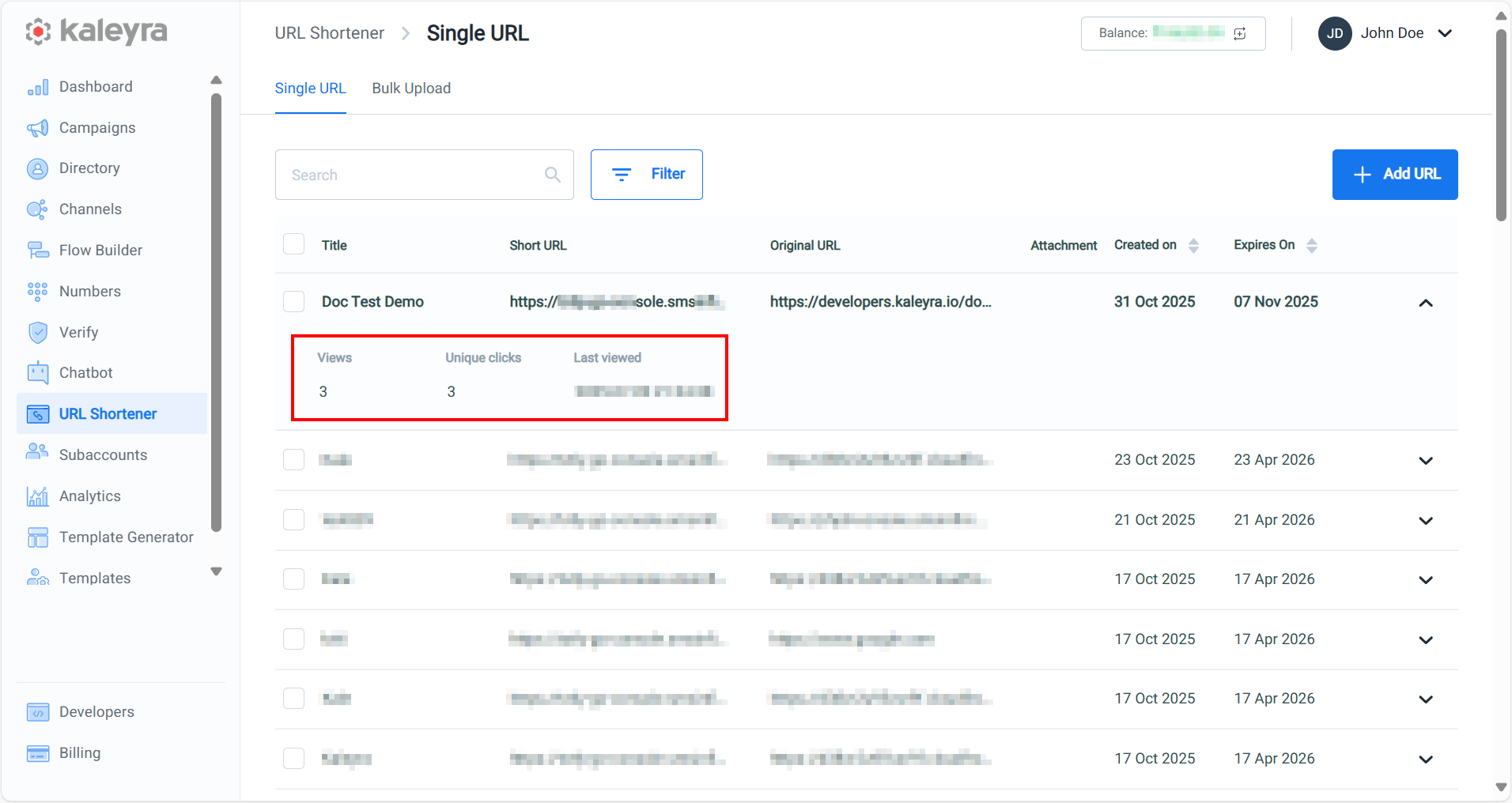
Task: Collapse the Doc Test Demo row details
Action: (1426, 303)
